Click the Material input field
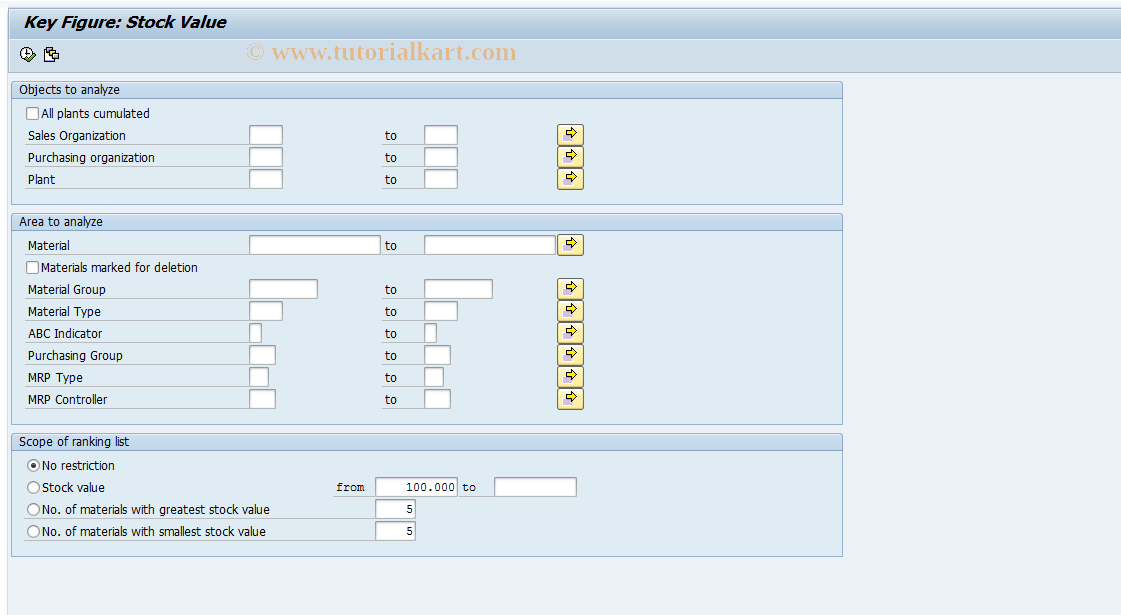This screenshot has height=615, width=1121. click(313, 244)
